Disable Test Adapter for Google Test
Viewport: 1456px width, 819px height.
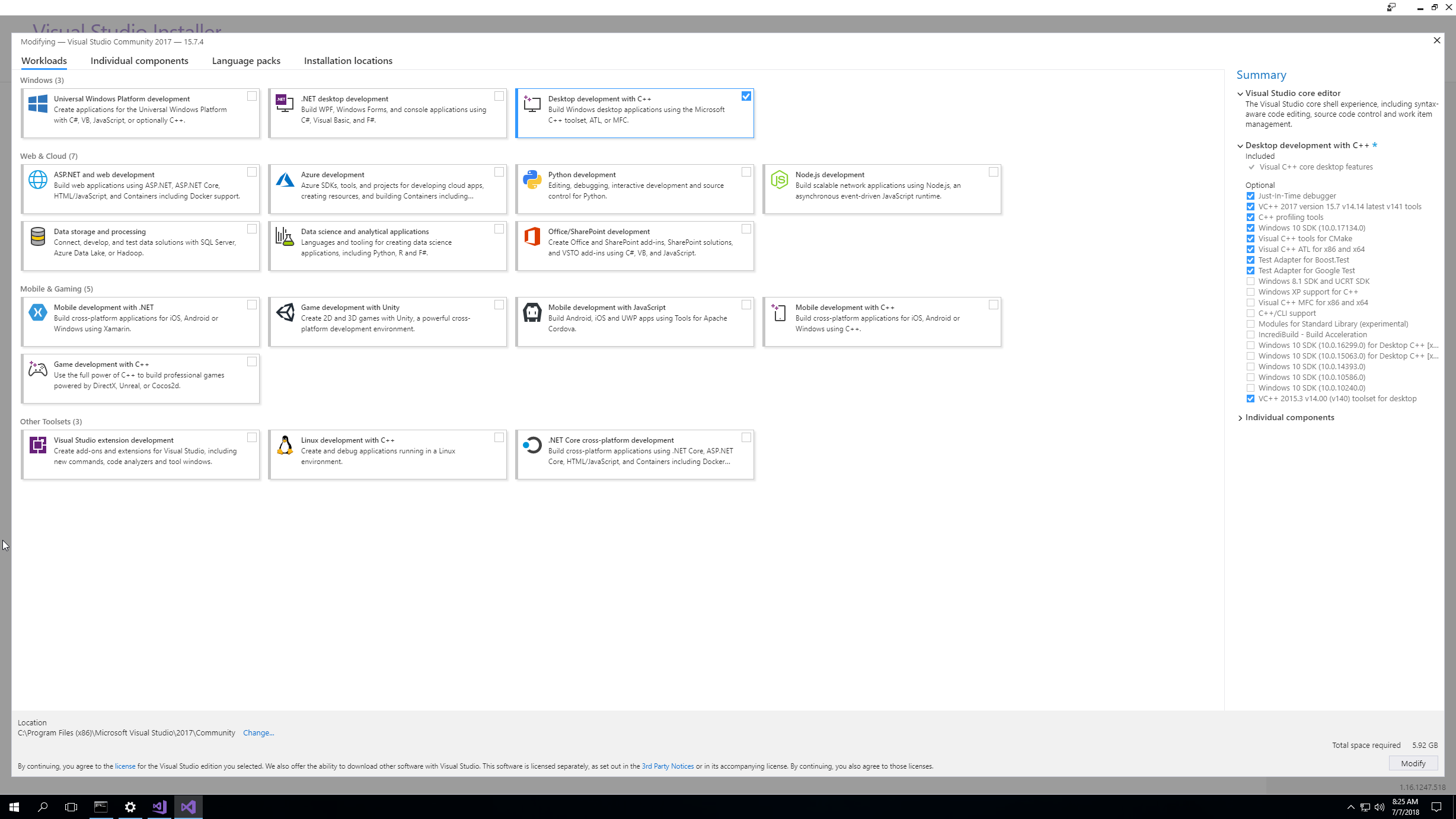[1251, 270]
